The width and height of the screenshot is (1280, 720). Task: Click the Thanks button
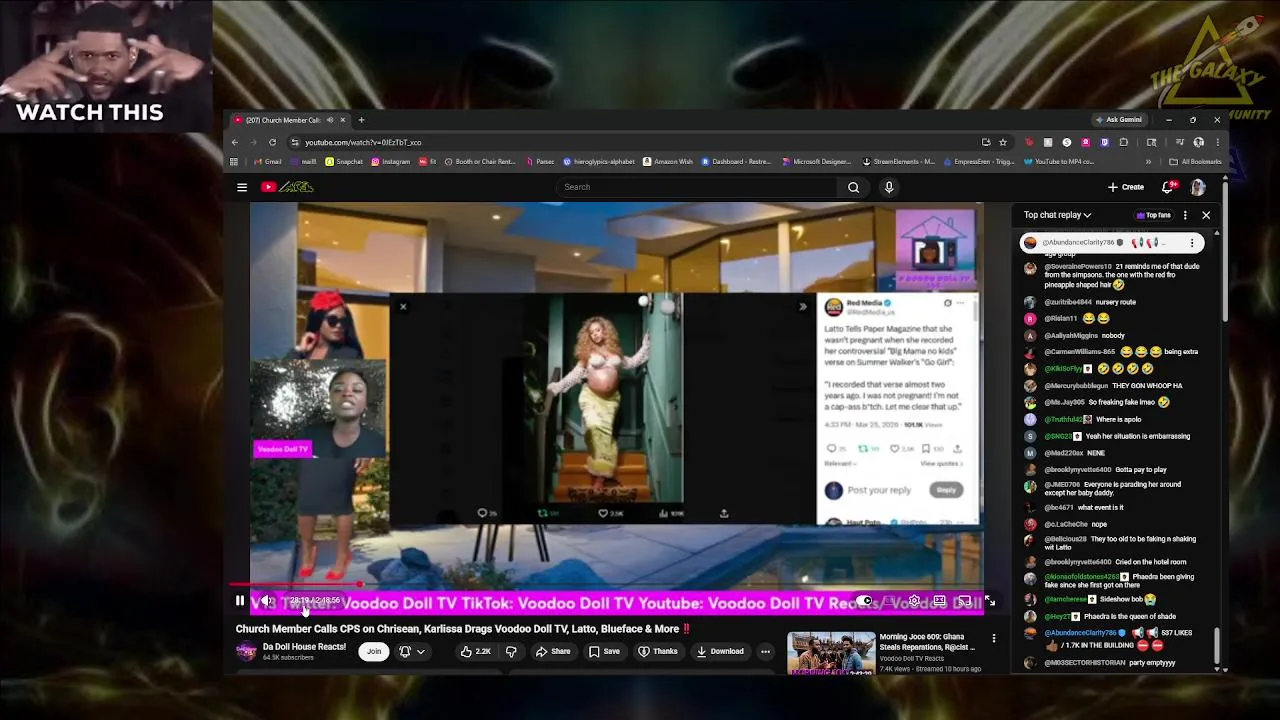[x=659, y=651]
